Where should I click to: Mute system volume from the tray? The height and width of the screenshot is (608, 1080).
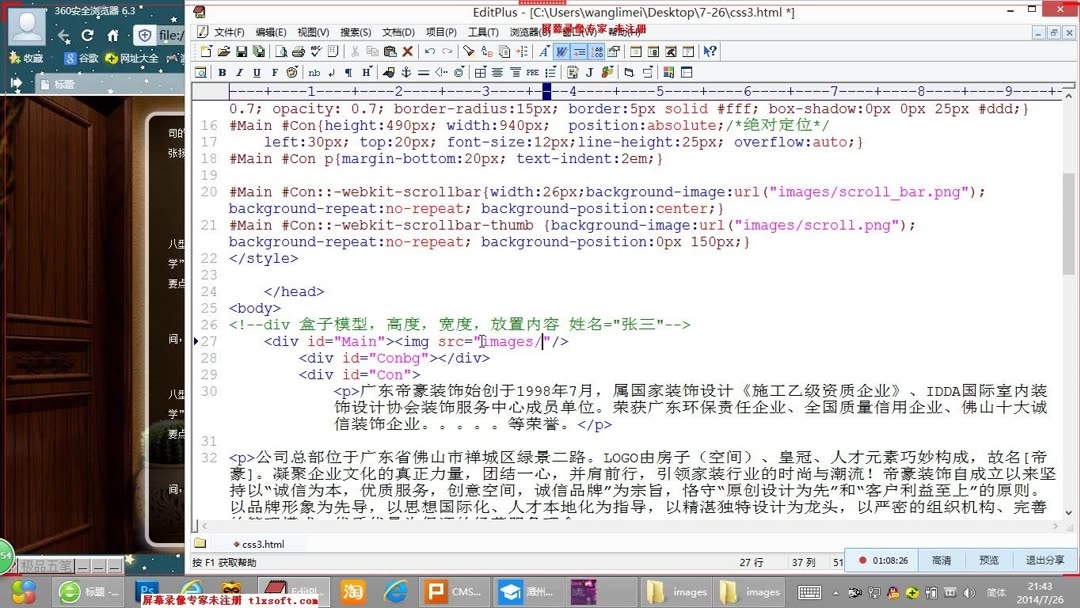(968, 593)
